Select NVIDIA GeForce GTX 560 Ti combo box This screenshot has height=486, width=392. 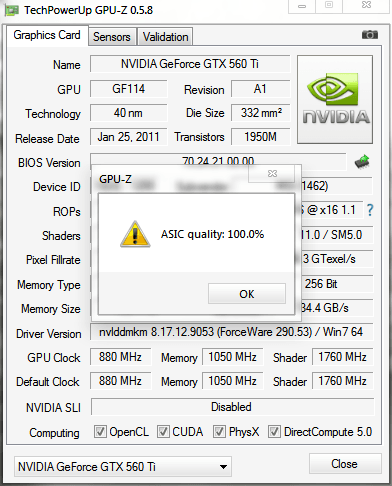(x=123, y=466)
